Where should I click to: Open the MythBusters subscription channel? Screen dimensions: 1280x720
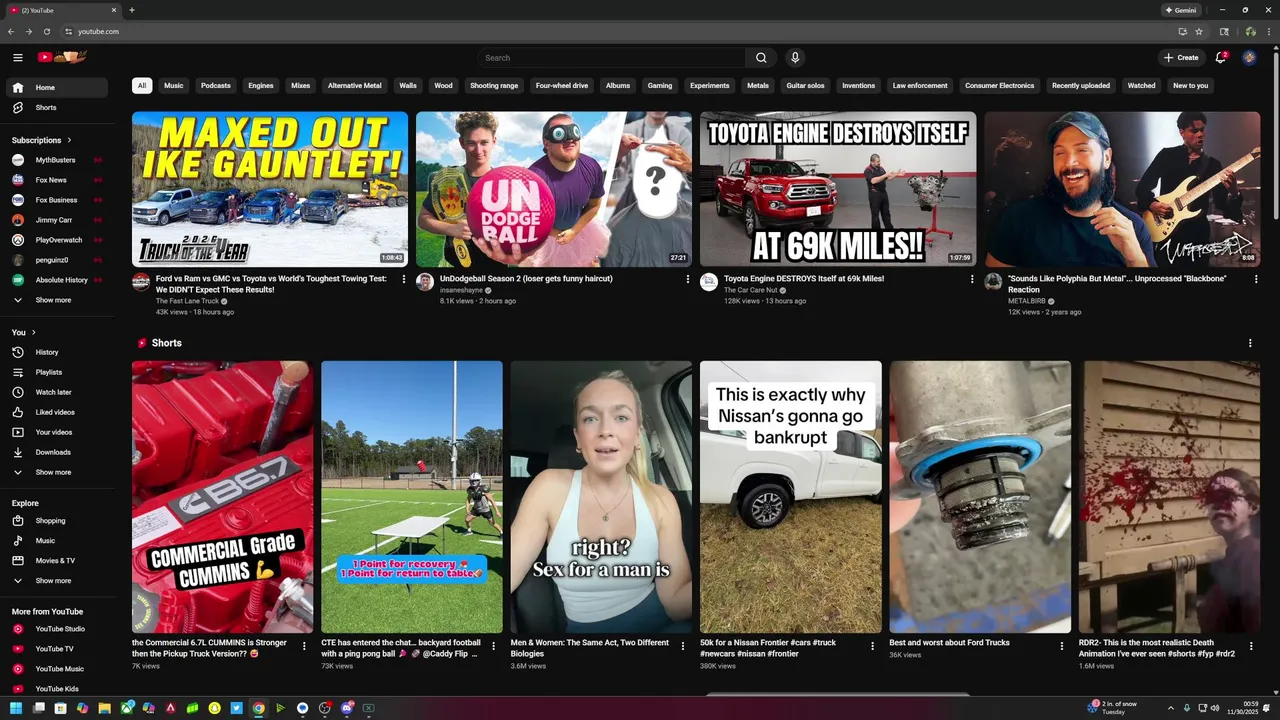point(55,160)
